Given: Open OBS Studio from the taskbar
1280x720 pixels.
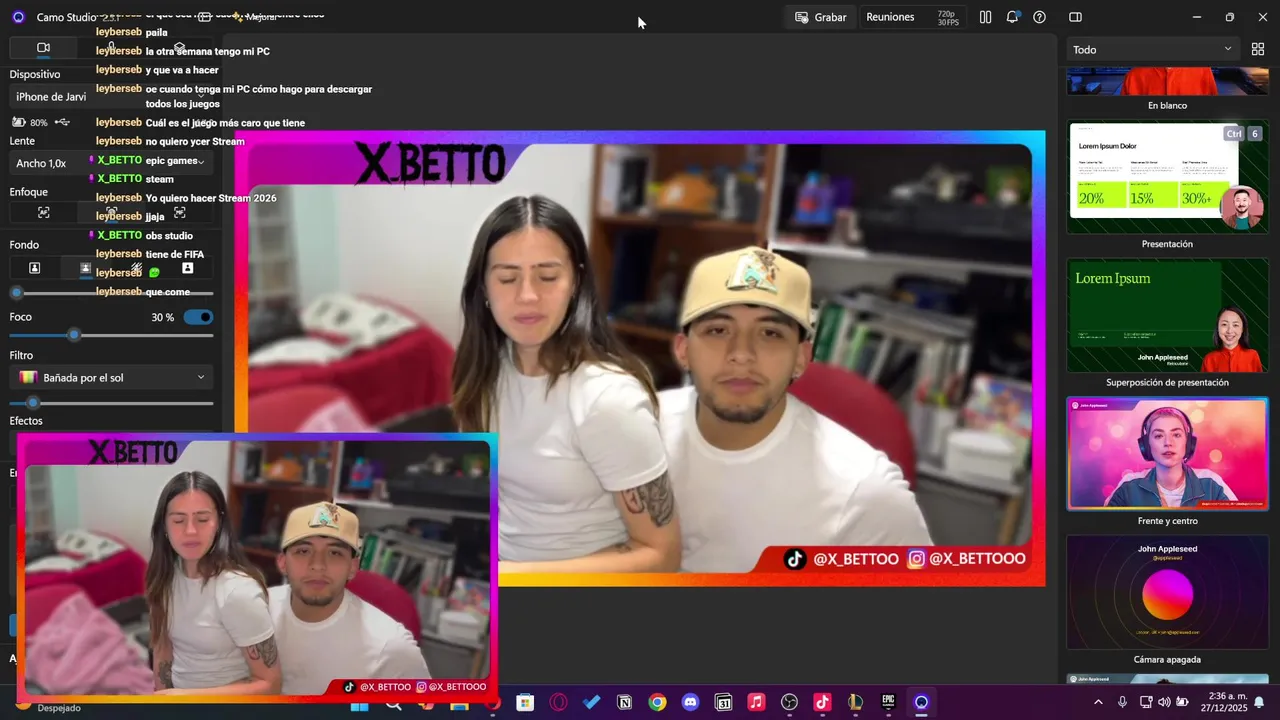Looking at the screenshot, I should [x=789, y=702].
